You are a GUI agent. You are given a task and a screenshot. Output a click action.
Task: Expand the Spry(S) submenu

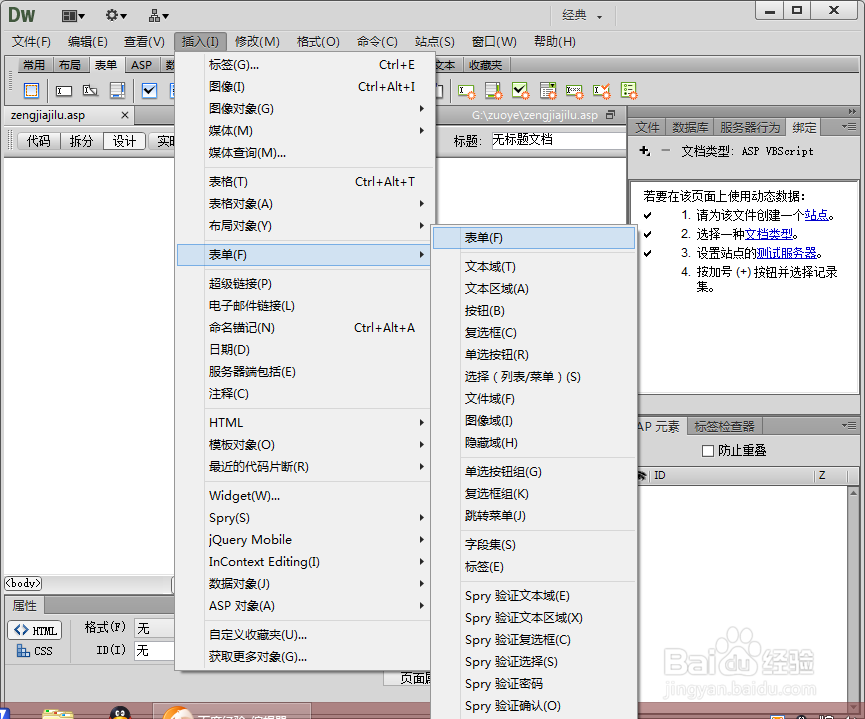(x=303, y=518)
